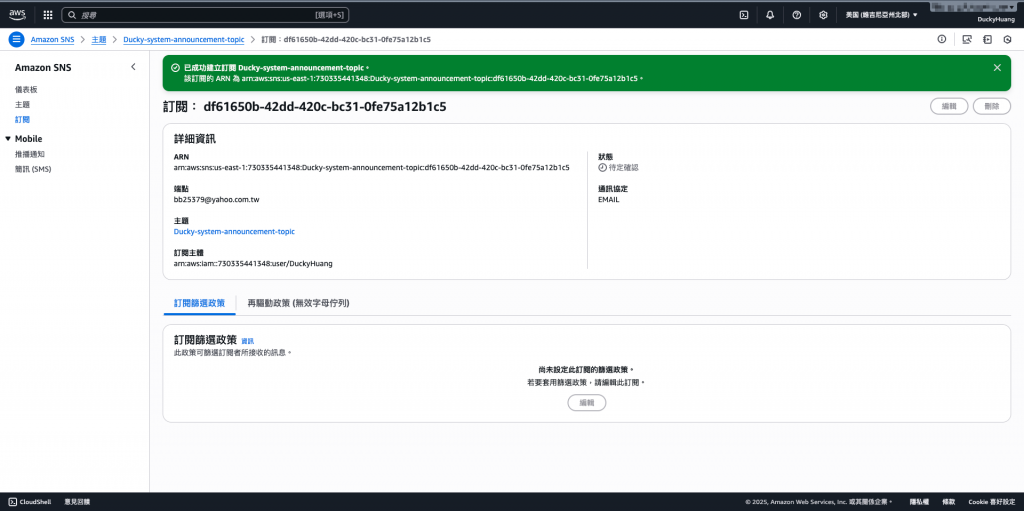The height and width of the screenshot is (511, 1024).
Task: Open the DuckyHuang account menu
Action: 996,20
